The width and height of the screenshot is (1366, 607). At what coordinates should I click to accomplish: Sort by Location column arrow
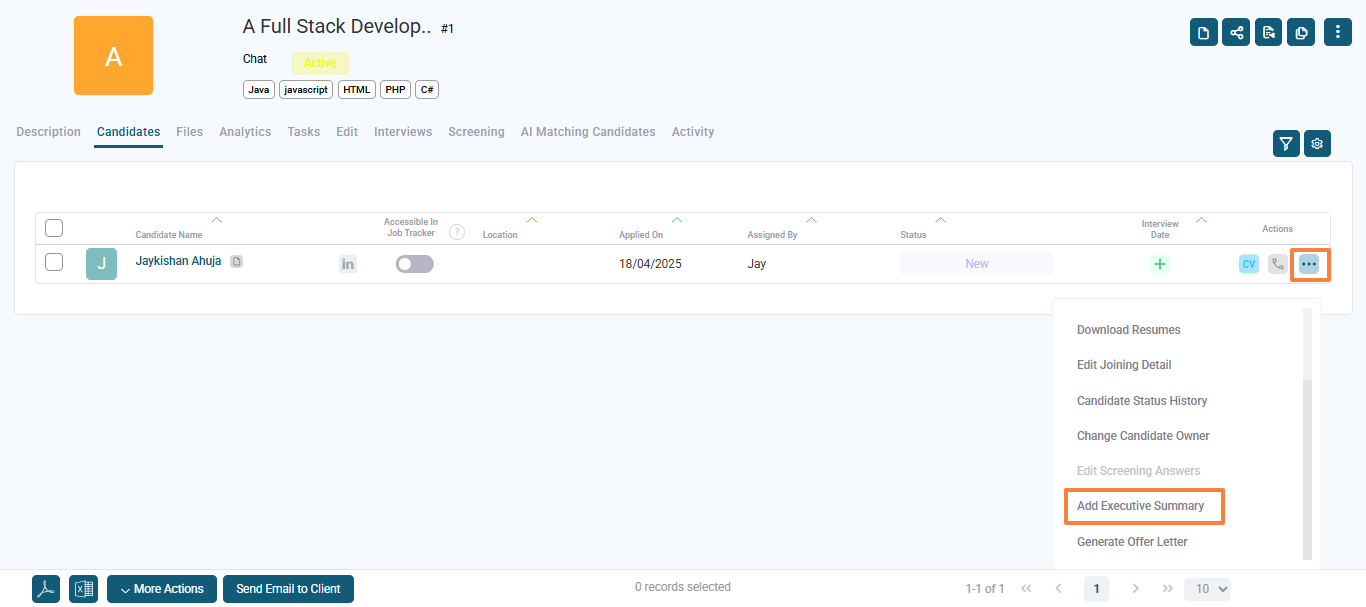(x=532, y=219)
